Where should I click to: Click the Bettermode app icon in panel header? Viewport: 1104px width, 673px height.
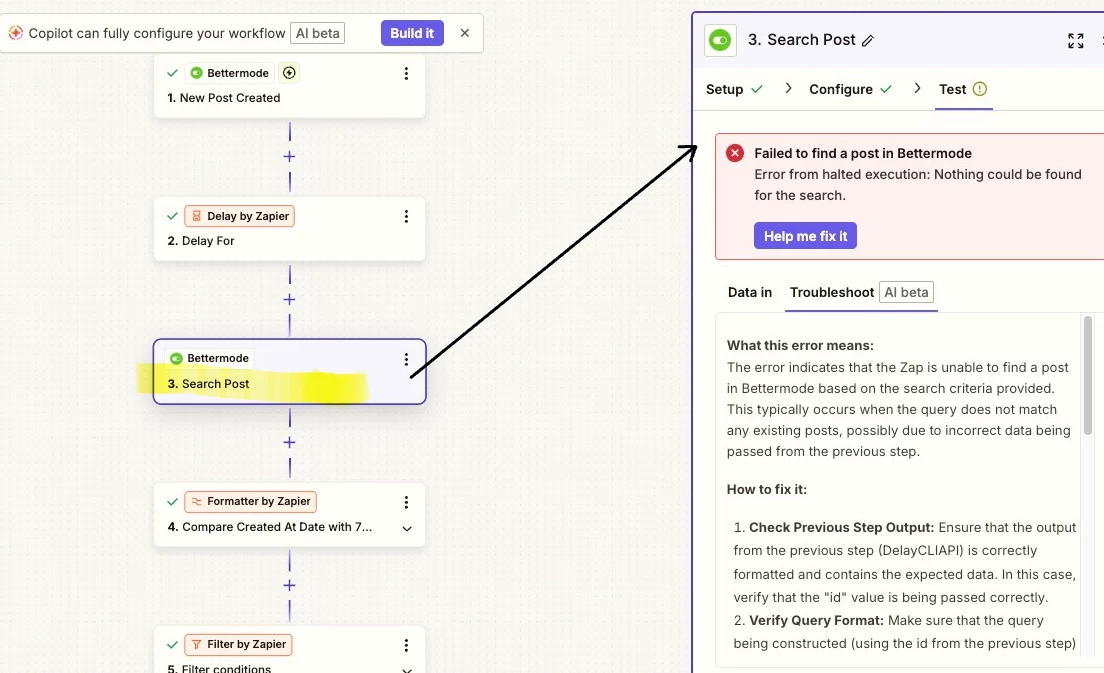[x=720, y=40]
